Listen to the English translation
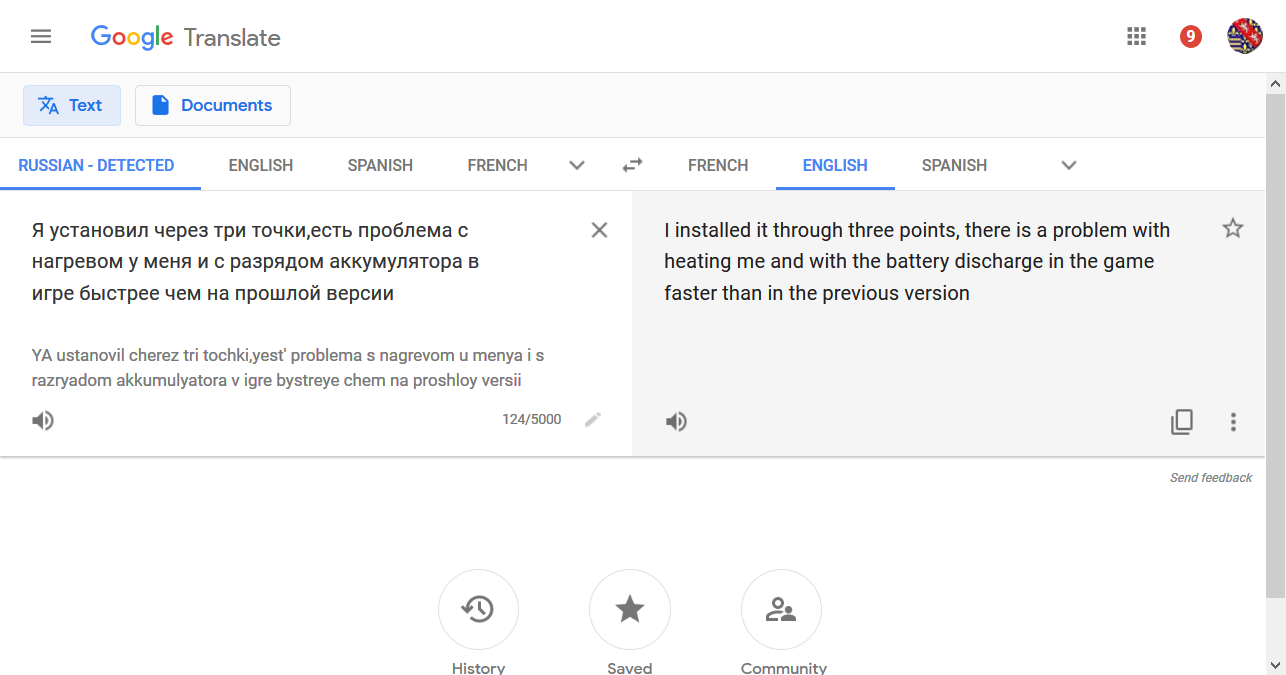 (677, 422)
